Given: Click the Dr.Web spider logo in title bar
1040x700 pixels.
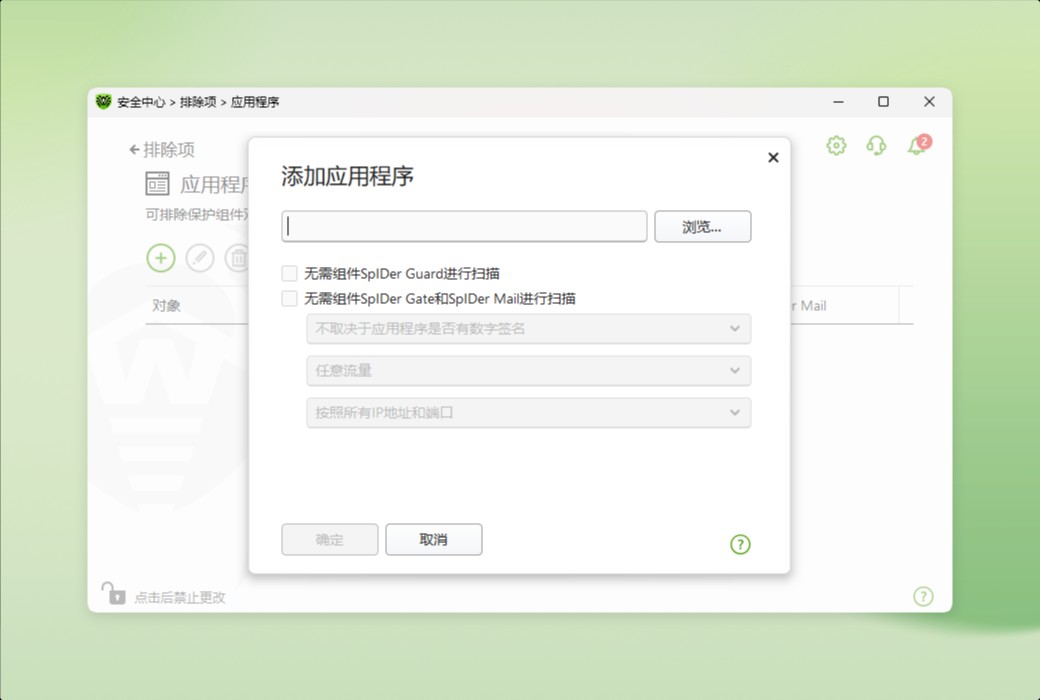Looking at the screenshot, I should 105,101.
